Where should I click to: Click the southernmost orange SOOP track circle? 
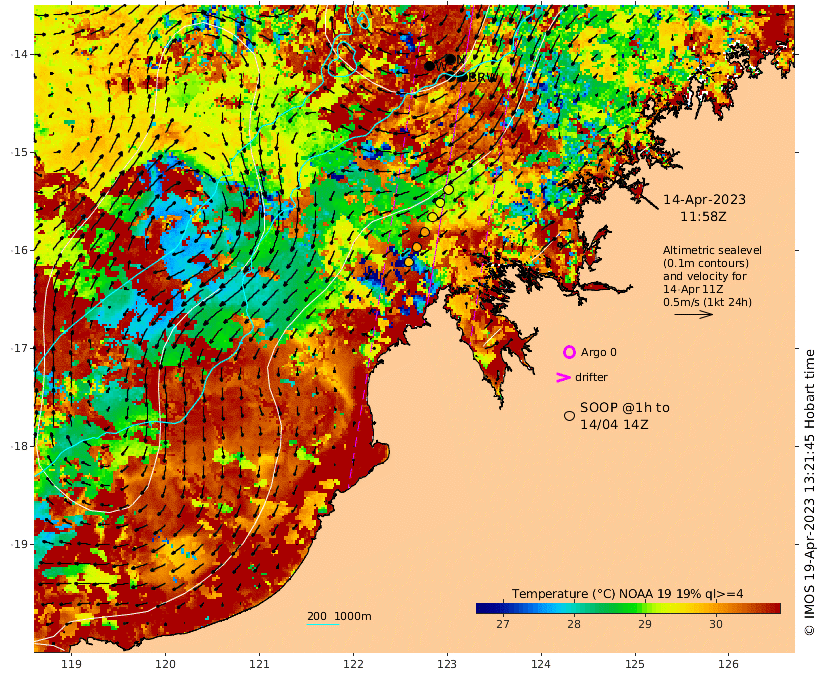pos(408,262)
